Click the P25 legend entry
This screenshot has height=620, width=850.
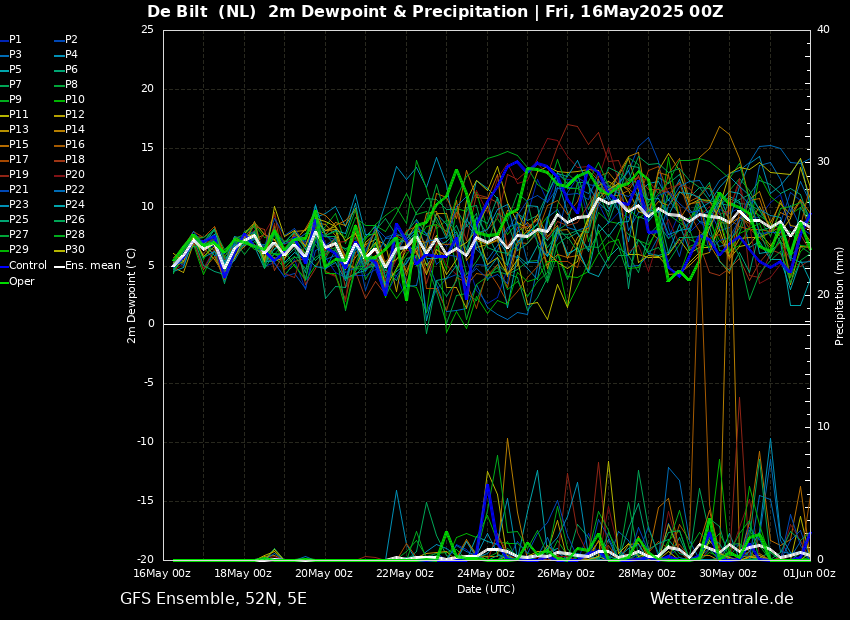click(x=14, y=219)
